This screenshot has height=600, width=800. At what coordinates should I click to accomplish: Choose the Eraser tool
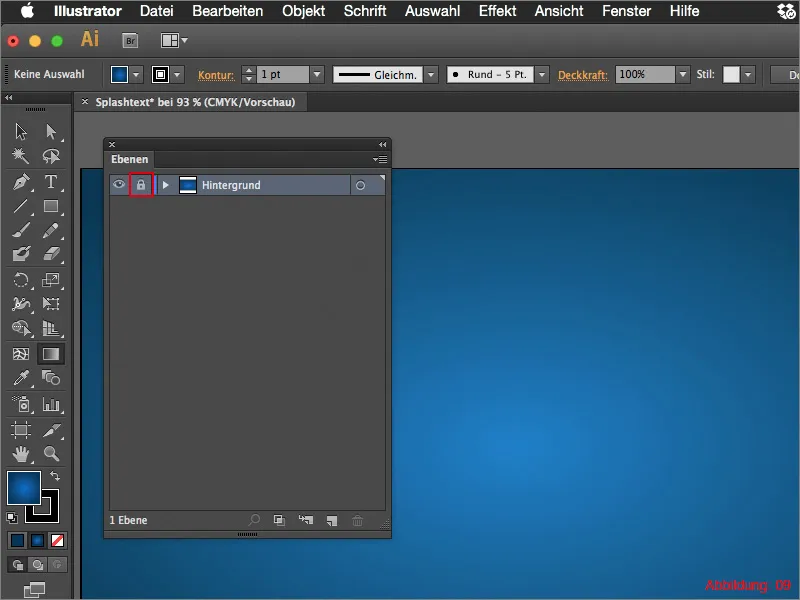(51, 254)
